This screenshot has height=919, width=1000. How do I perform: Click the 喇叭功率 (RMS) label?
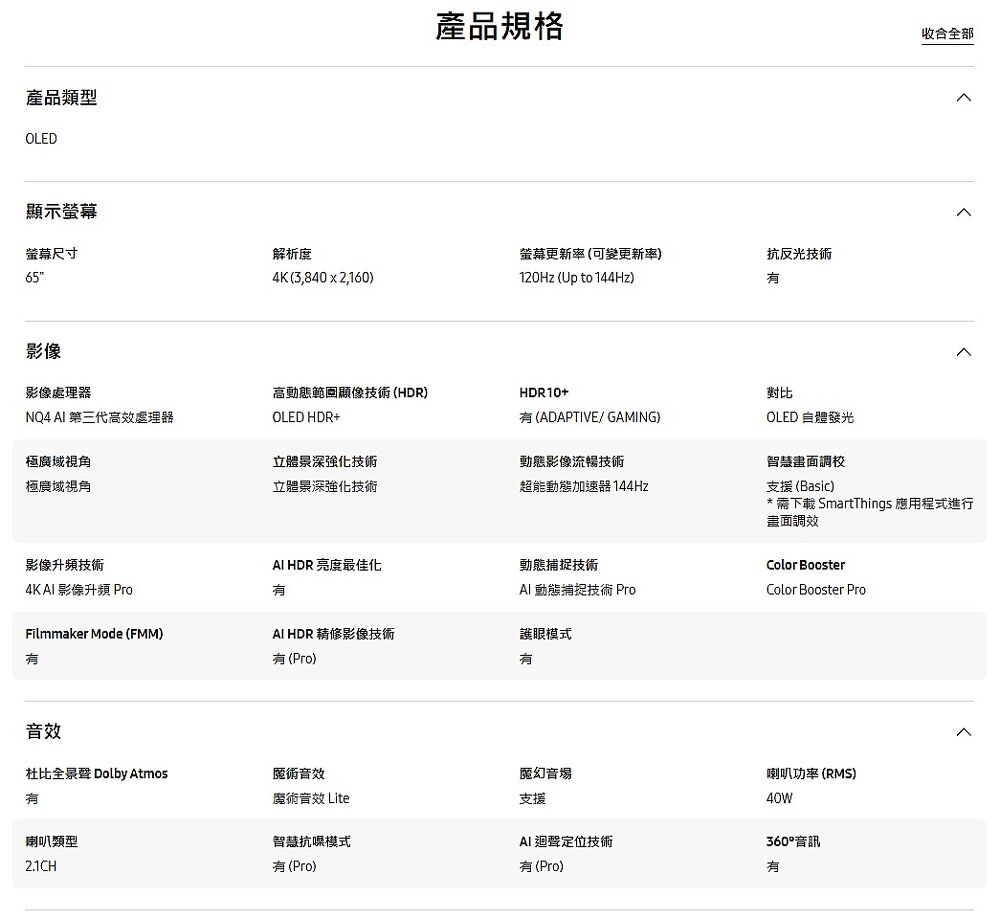(811, 774)
